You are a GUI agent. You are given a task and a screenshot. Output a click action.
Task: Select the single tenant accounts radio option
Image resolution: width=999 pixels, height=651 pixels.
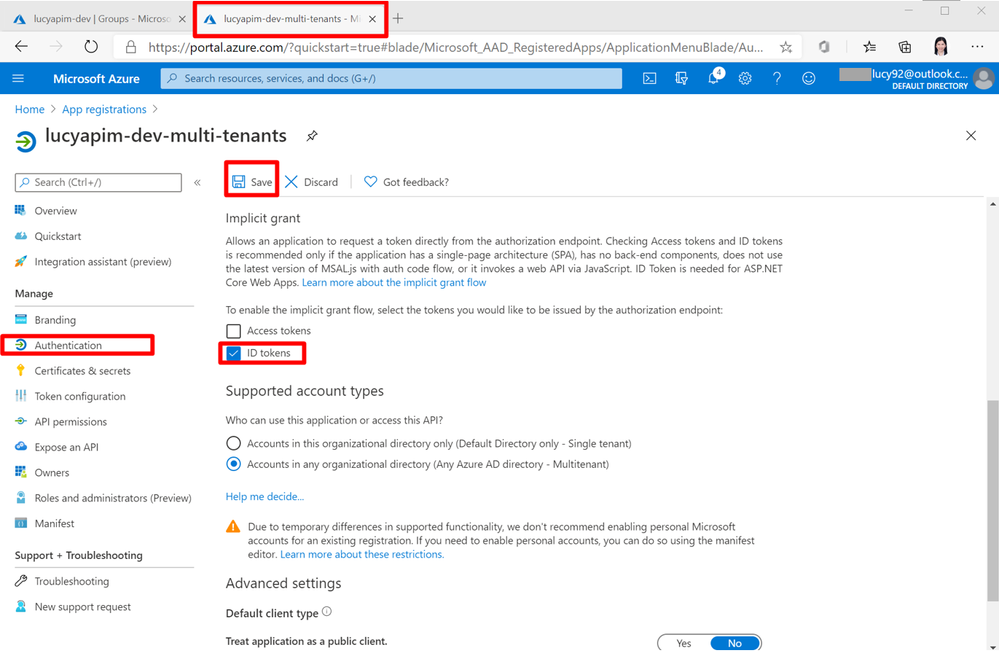pos(234,443)
